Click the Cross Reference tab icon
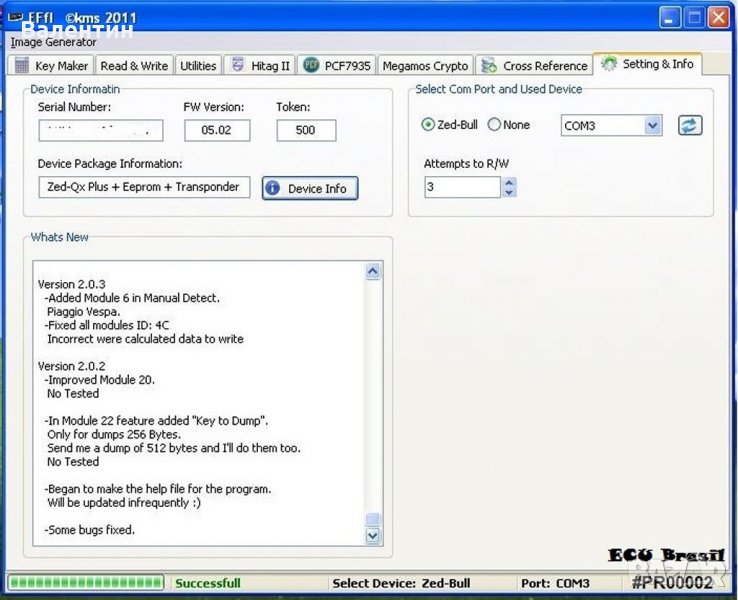This screenshot has width=738, height=600. click(x=489, y=66)
